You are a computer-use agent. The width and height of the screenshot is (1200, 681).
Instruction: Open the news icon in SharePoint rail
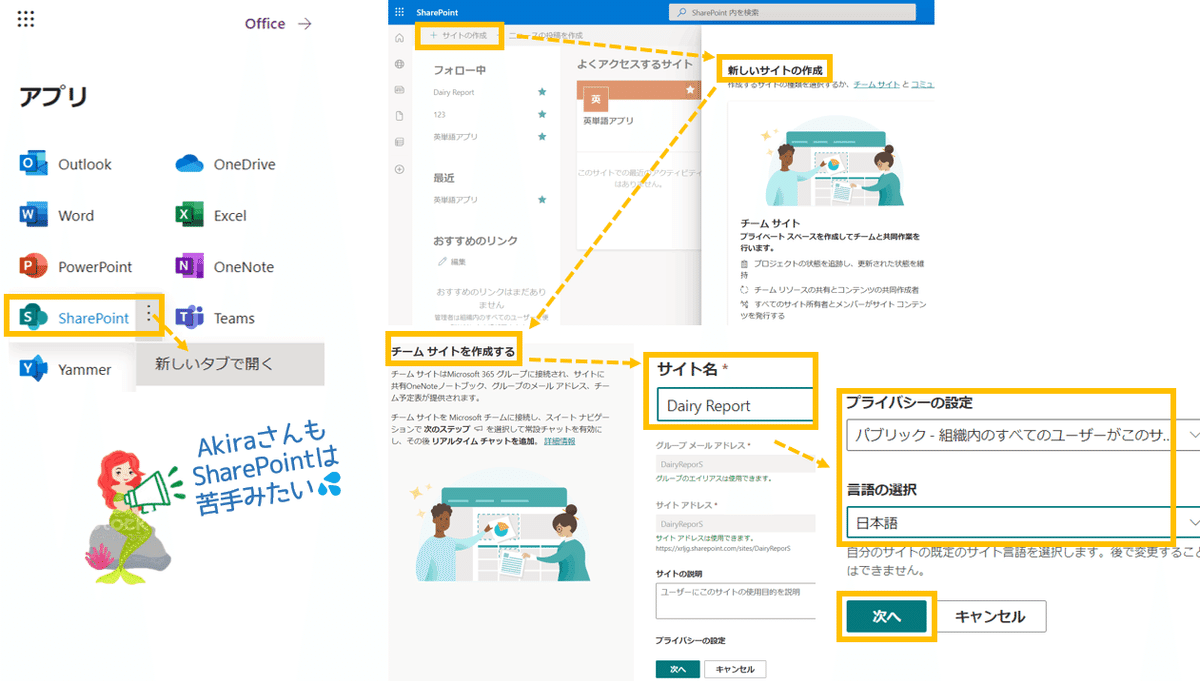coord(400,90)
